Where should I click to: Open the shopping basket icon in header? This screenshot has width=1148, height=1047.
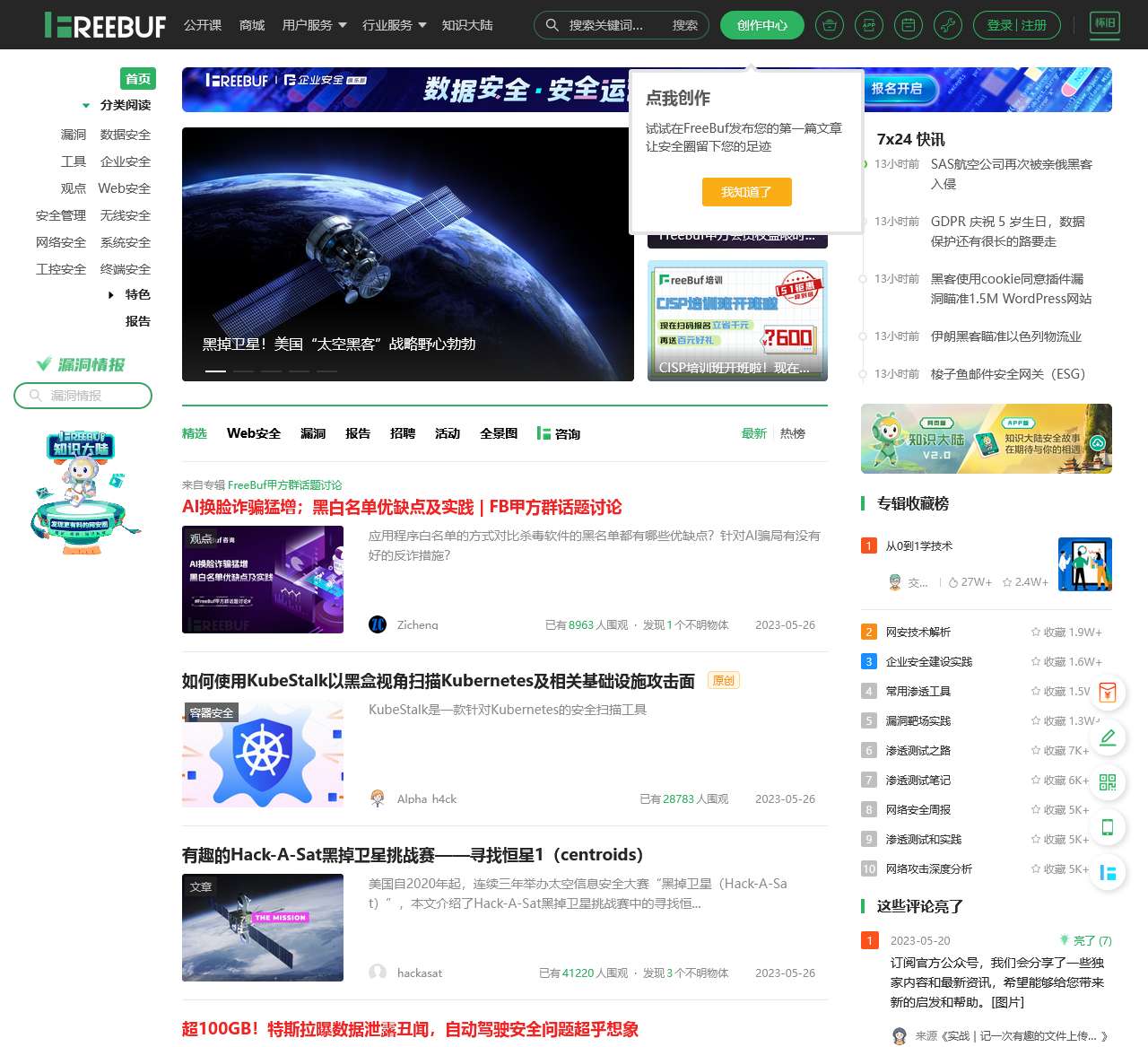[830, 25]
